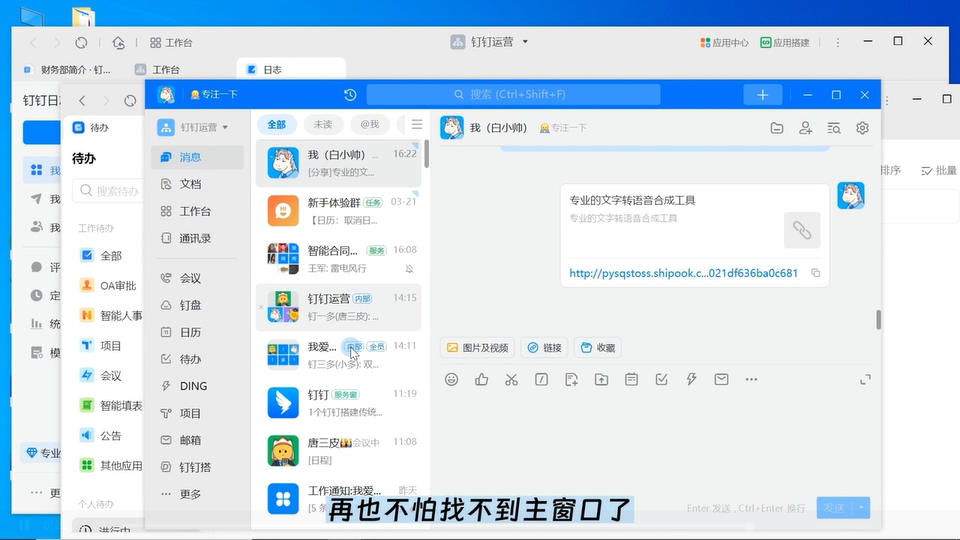Click copy icon beside the shared link

point(816,273)
